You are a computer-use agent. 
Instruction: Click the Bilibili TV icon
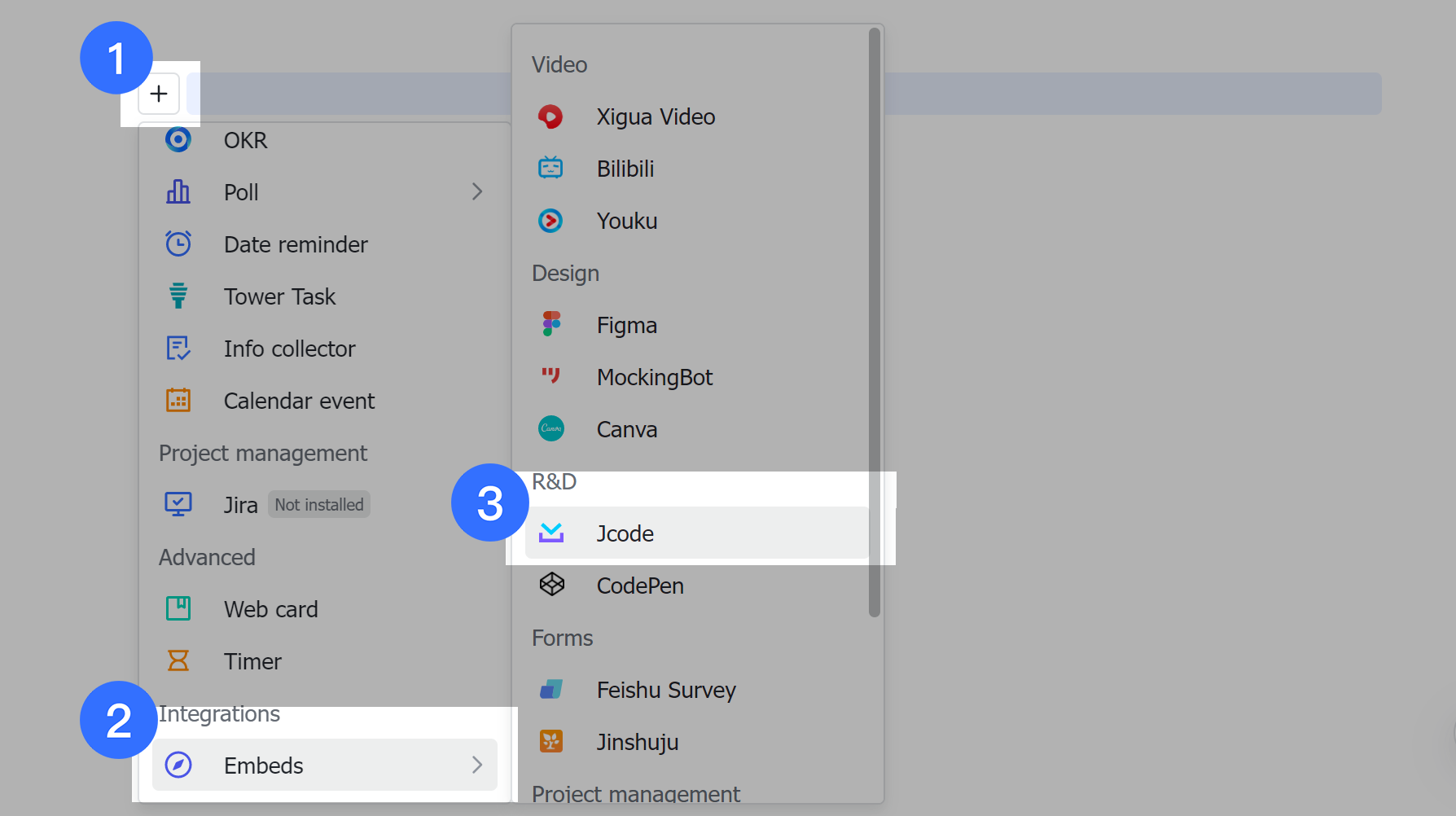(551, 168)
